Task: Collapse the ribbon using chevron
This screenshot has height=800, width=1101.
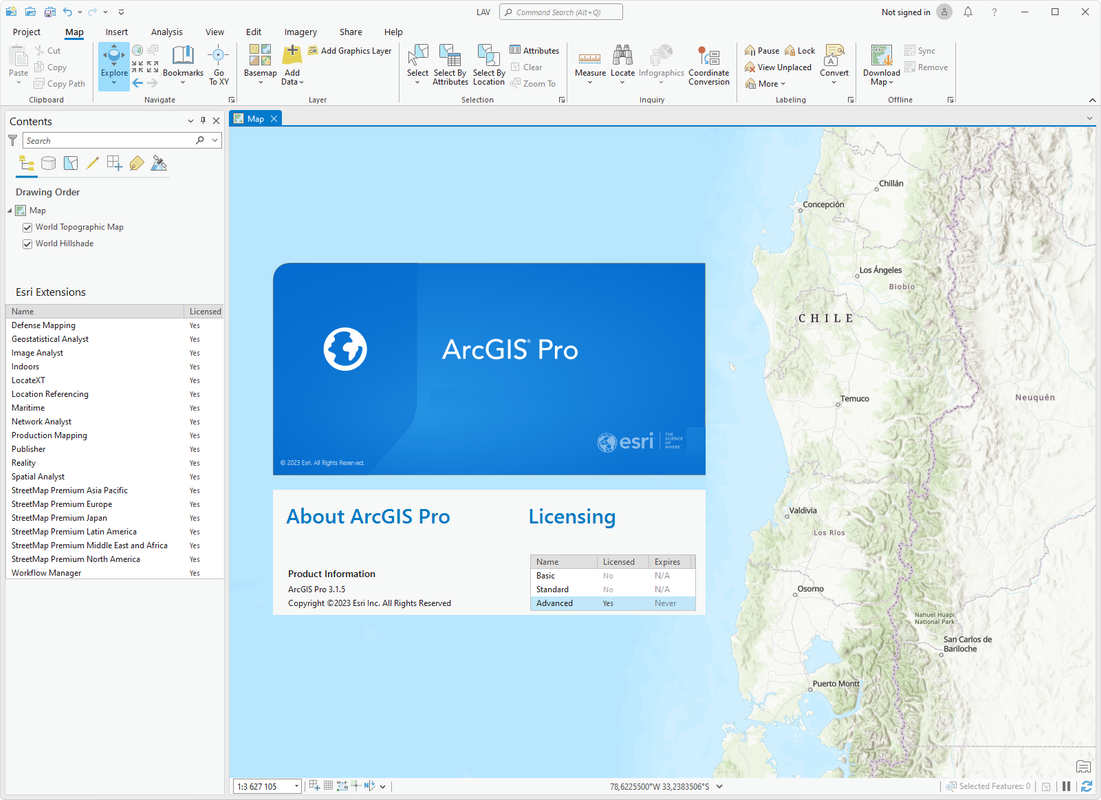Action: click(x=1092, y=100)
